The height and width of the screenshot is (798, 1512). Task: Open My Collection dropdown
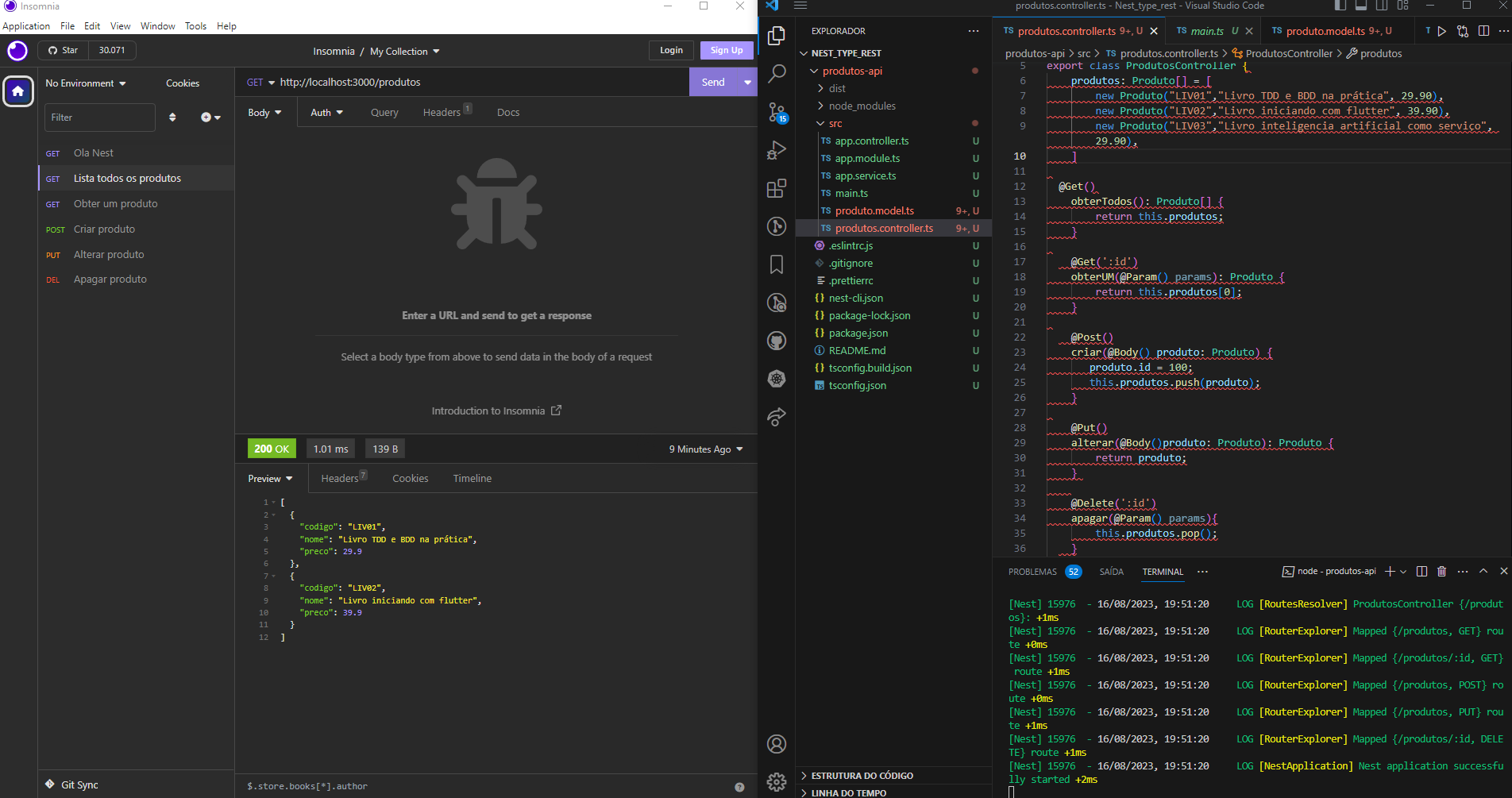[405, 52]
